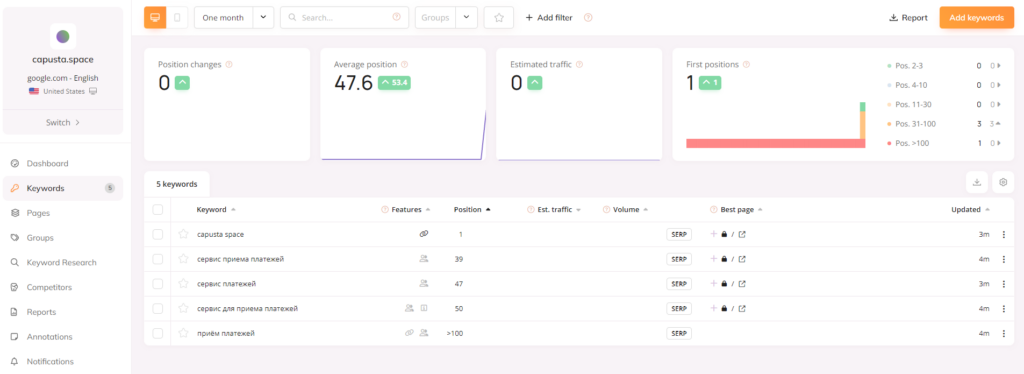Image resolution: width=1024 pixels, height=374 pixels.
Task: Open Annotations in sidebar
Action: pyautogui.click(x=63, y=337)
